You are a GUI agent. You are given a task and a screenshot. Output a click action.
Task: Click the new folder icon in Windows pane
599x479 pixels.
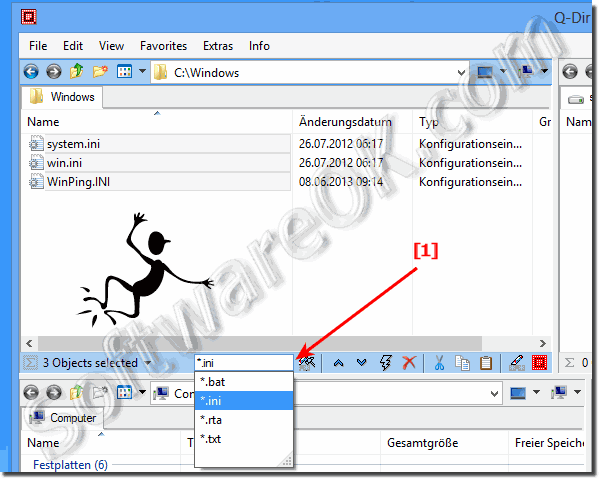click(100, 71)
